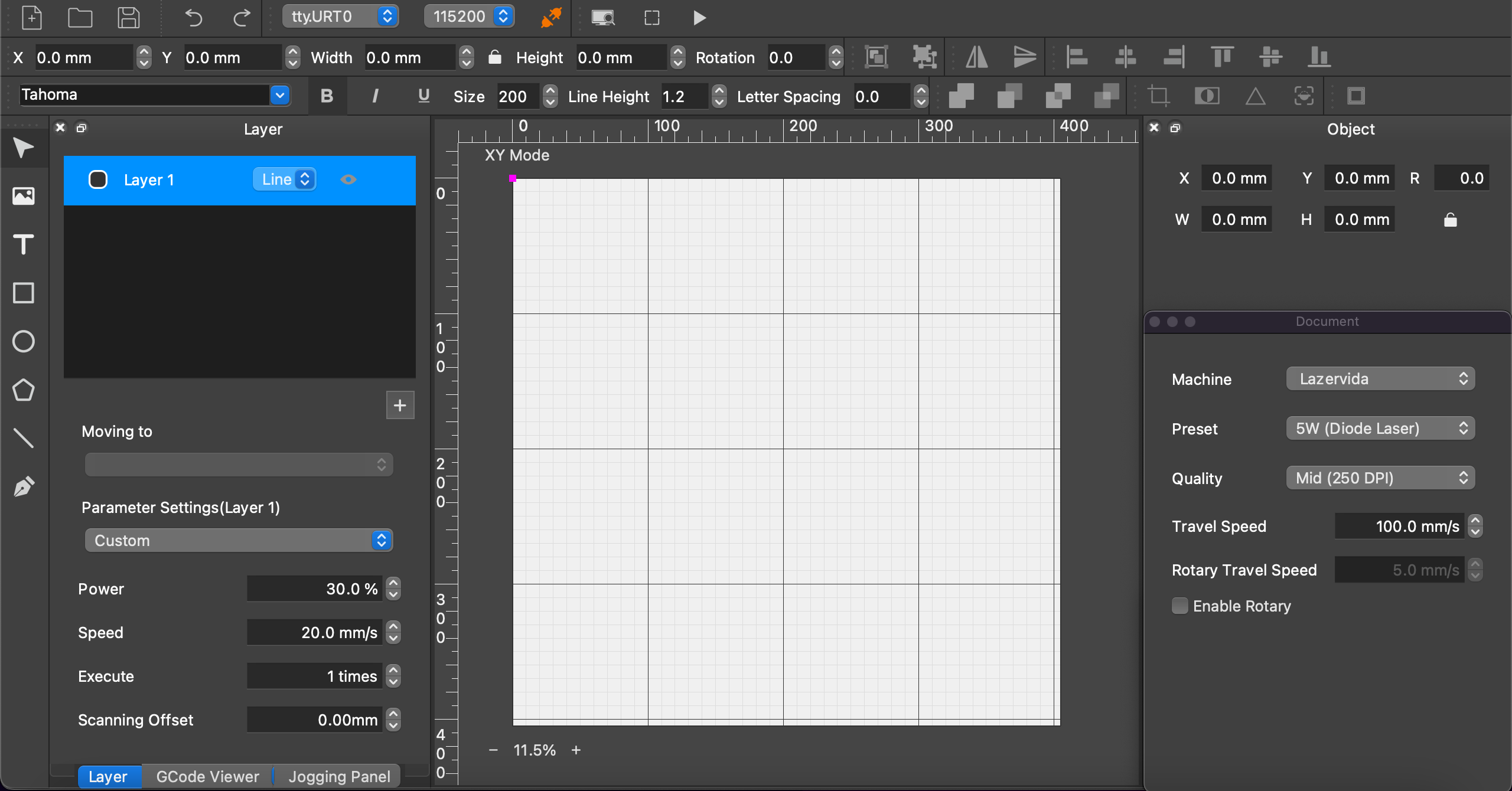Undo the last action

click(193, 17)
